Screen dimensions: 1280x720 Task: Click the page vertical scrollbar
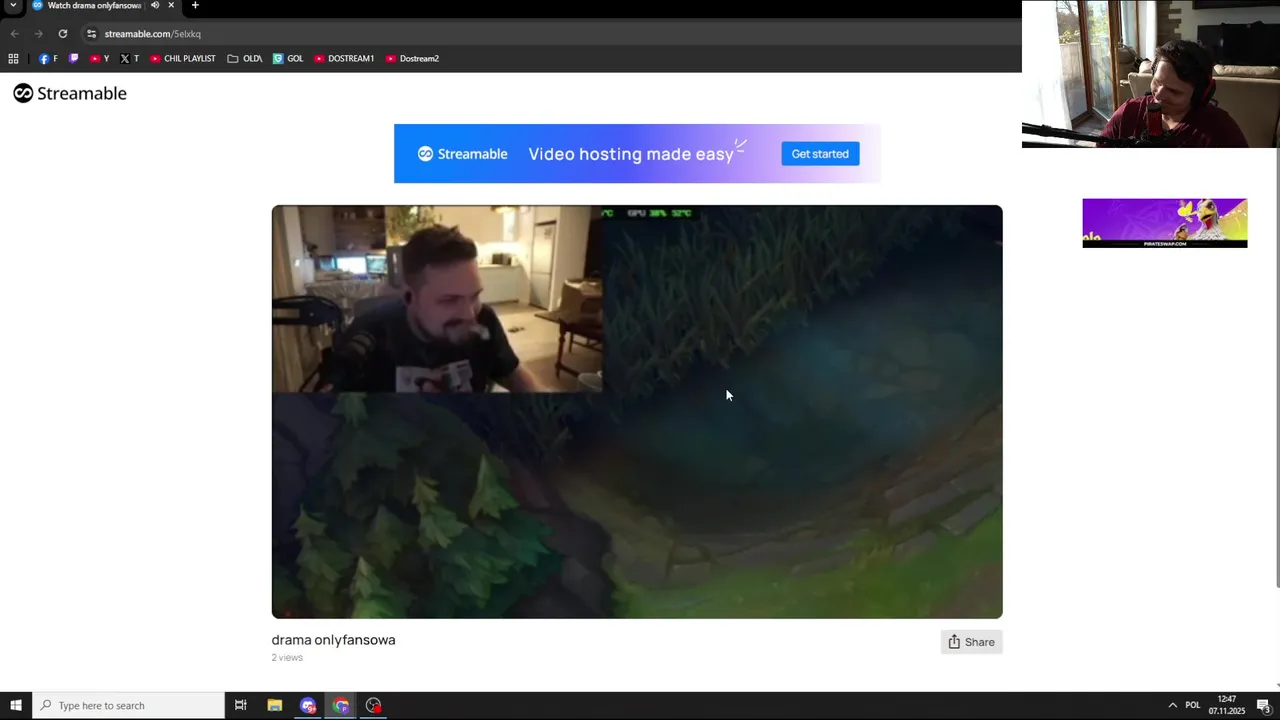click(x=1276, y=367)
